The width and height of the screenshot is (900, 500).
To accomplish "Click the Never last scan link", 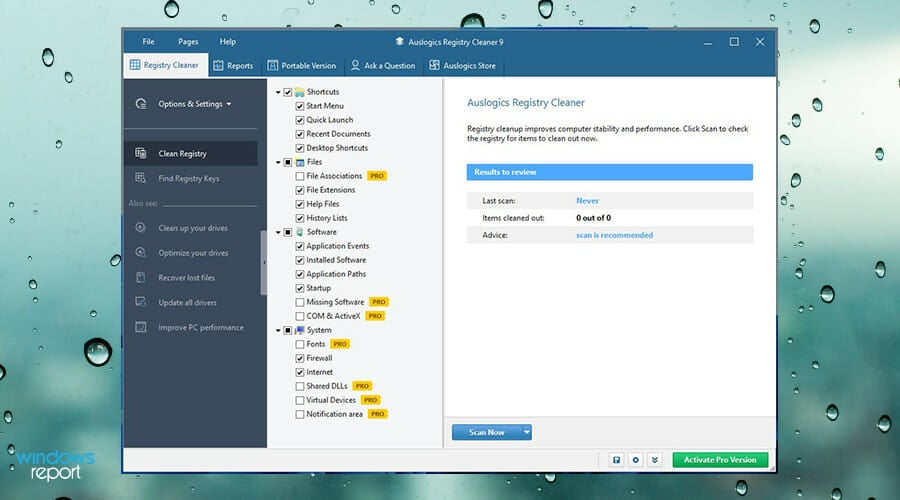I will (x=587, y=200).
